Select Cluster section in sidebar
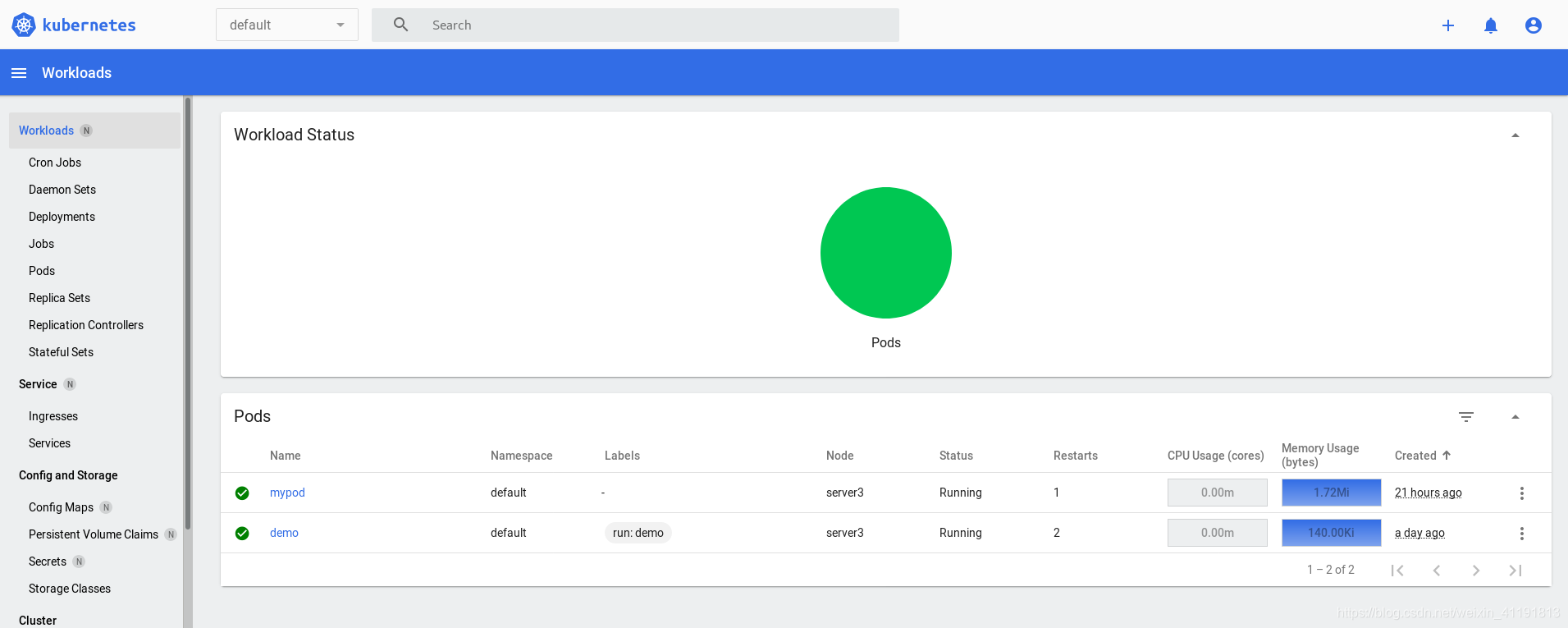This screenshot has height=628, width=1568. tap(38, 621)
